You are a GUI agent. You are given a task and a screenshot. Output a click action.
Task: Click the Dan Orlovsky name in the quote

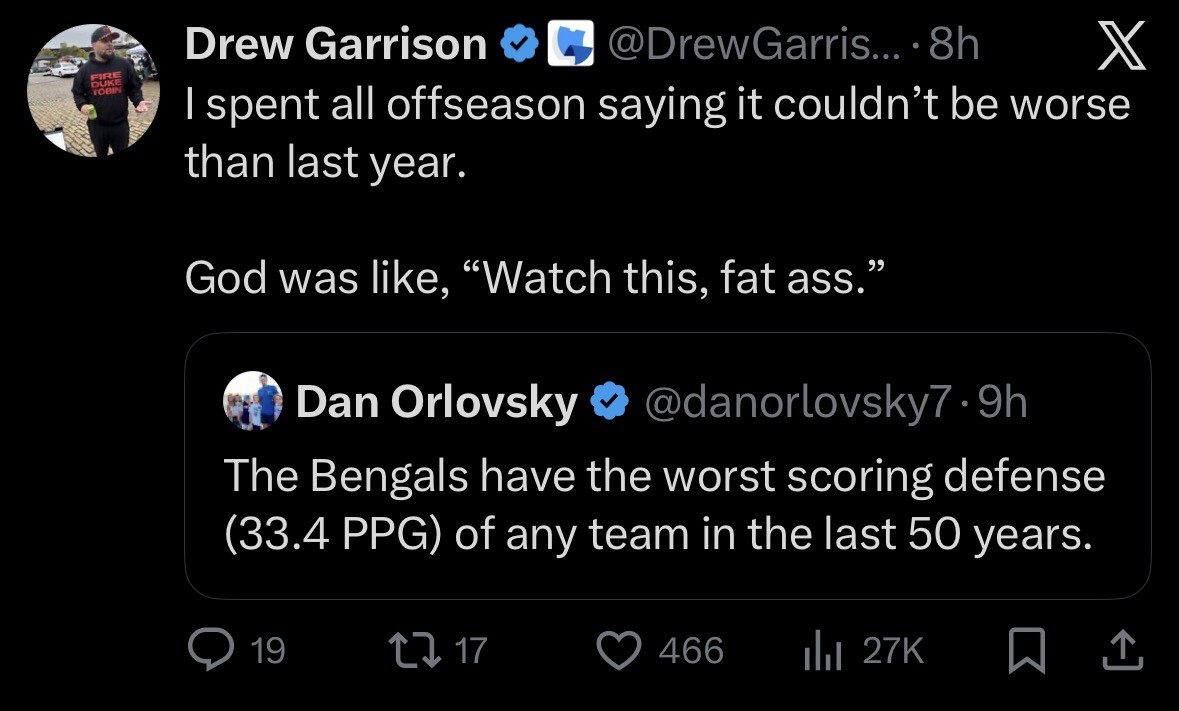click(x=437, y=402)
